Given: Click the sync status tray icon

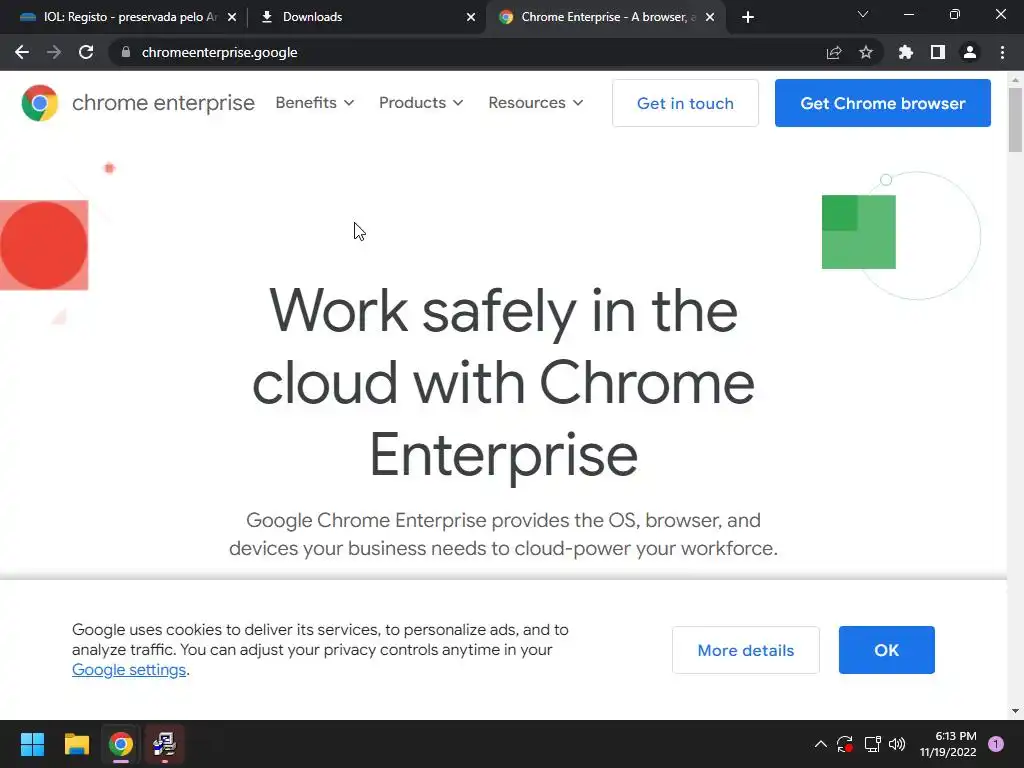Looking at the screenshot, I should pyautogui.click(x=844, y=744).
